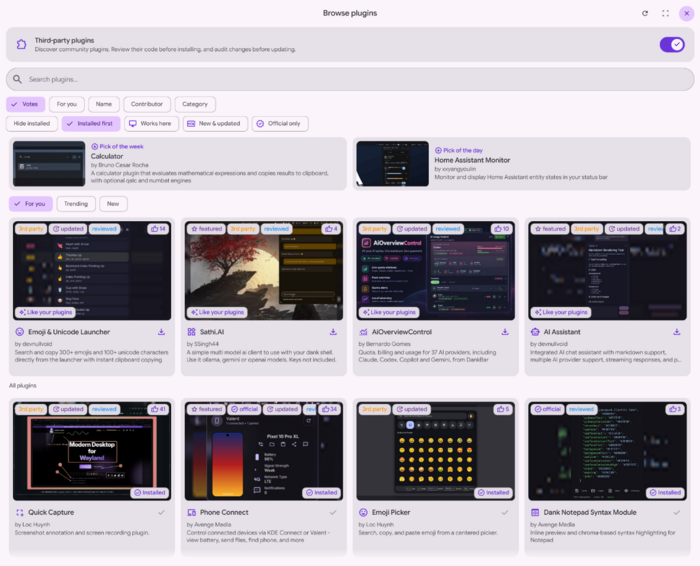Click Like your plugins badge on Sathi.AI
Screen dimensions: 700x566
click(217, 312)
